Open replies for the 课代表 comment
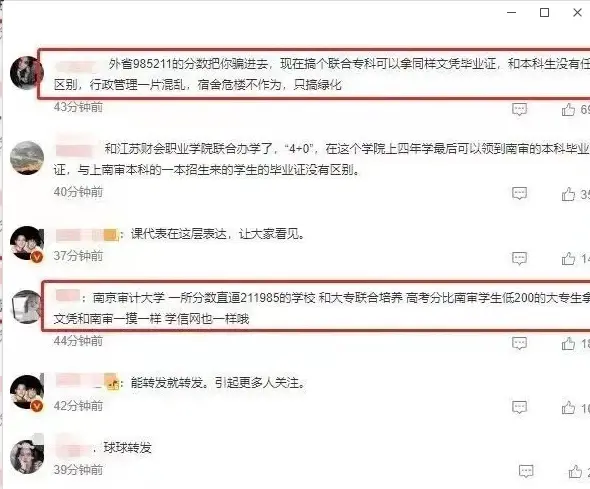This screenshot has width=590, height=489. (x=519, y=258)
